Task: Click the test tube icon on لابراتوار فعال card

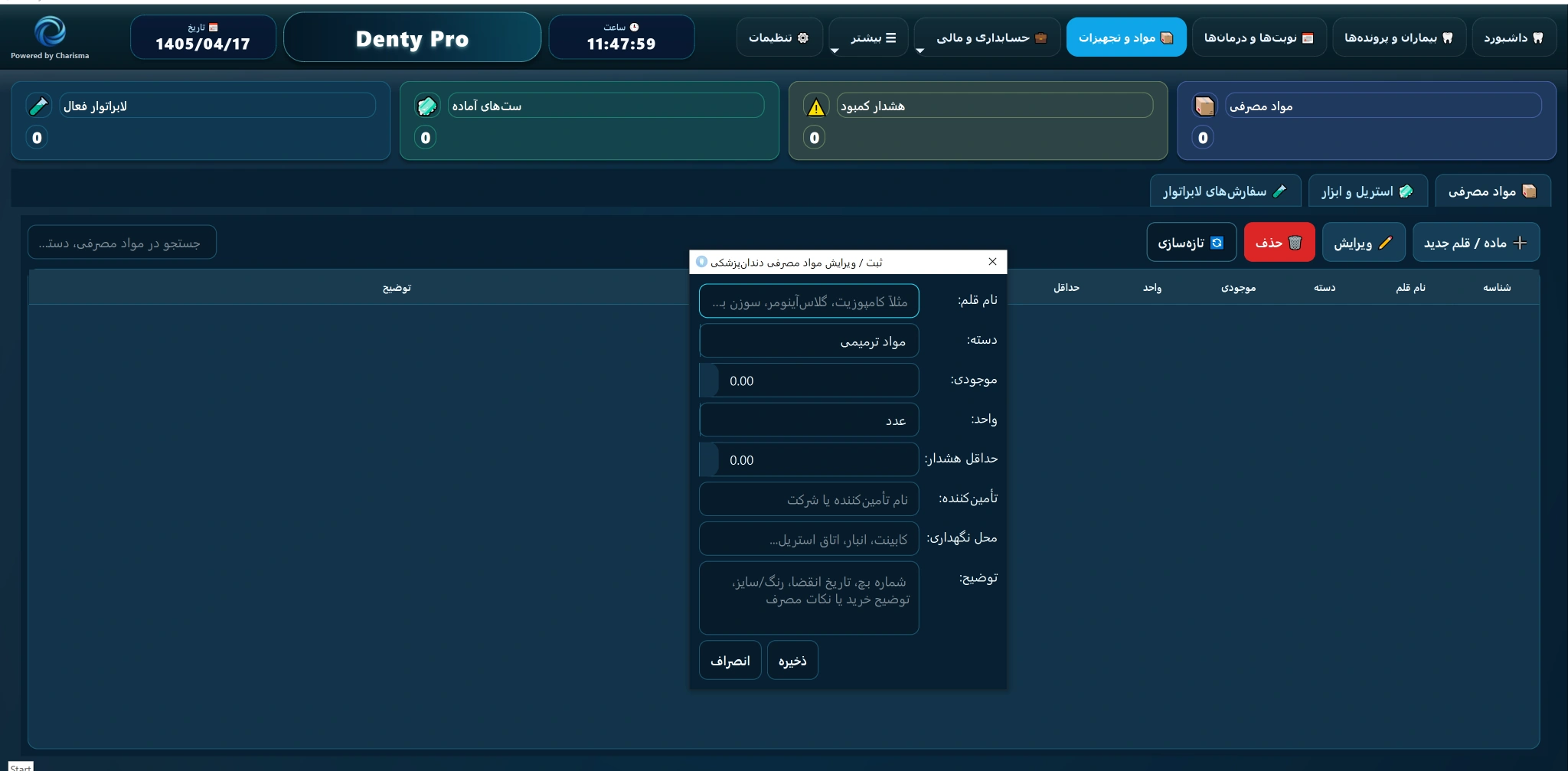Action: click(x=38, y=106)
